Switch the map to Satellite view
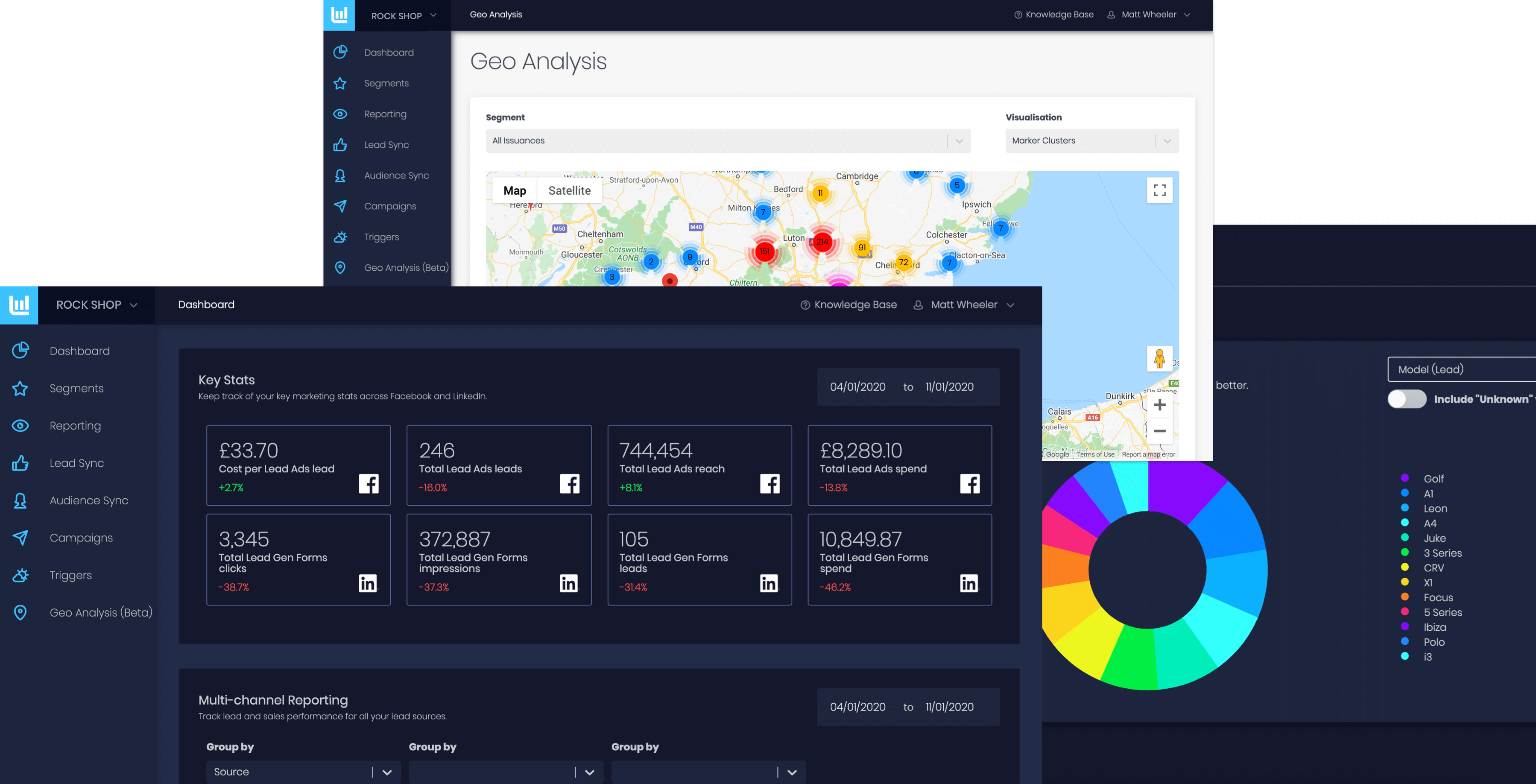 tap(569, 191)
